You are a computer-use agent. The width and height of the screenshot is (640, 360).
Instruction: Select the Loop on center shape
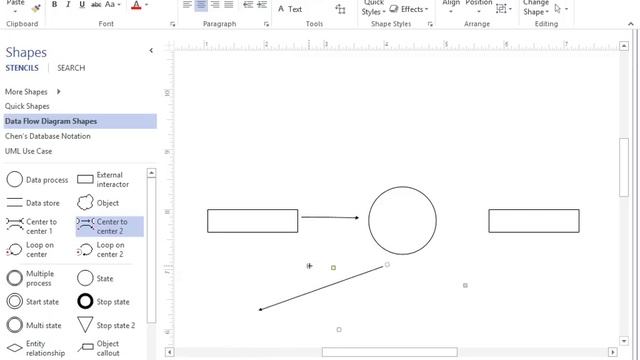[30, 249]
